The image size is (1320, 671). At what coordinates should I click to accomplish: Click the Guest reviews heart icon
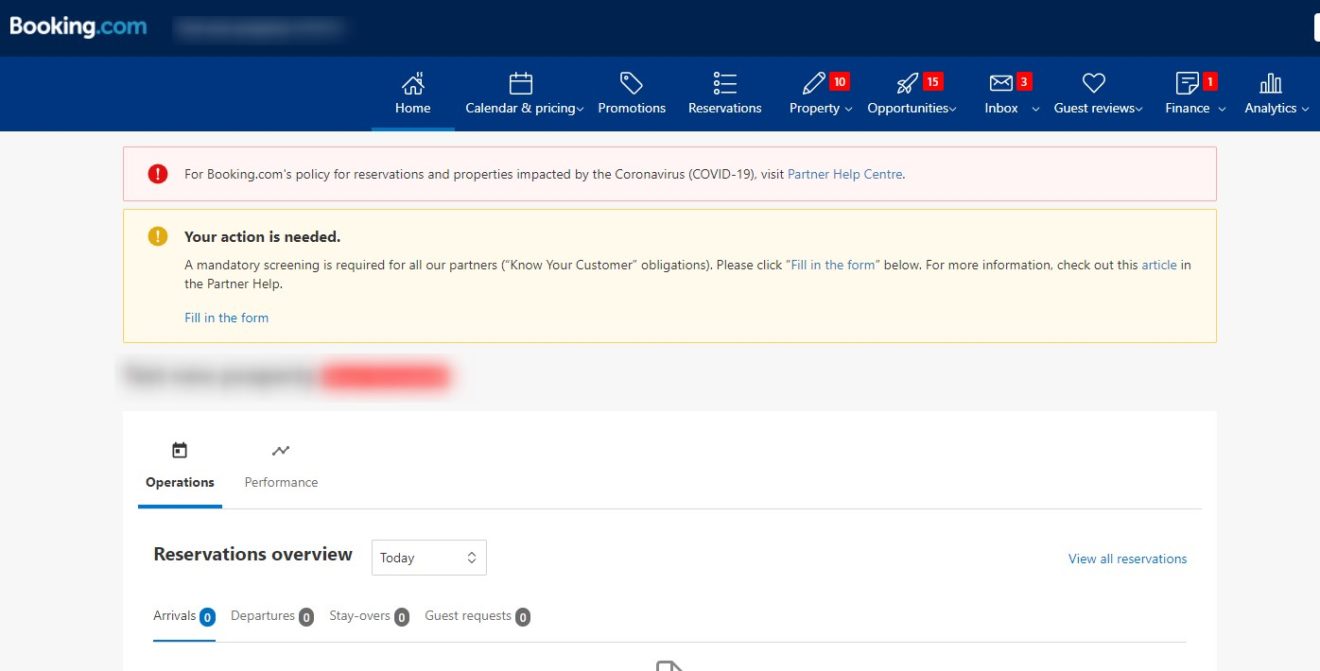click(1092, 83)
